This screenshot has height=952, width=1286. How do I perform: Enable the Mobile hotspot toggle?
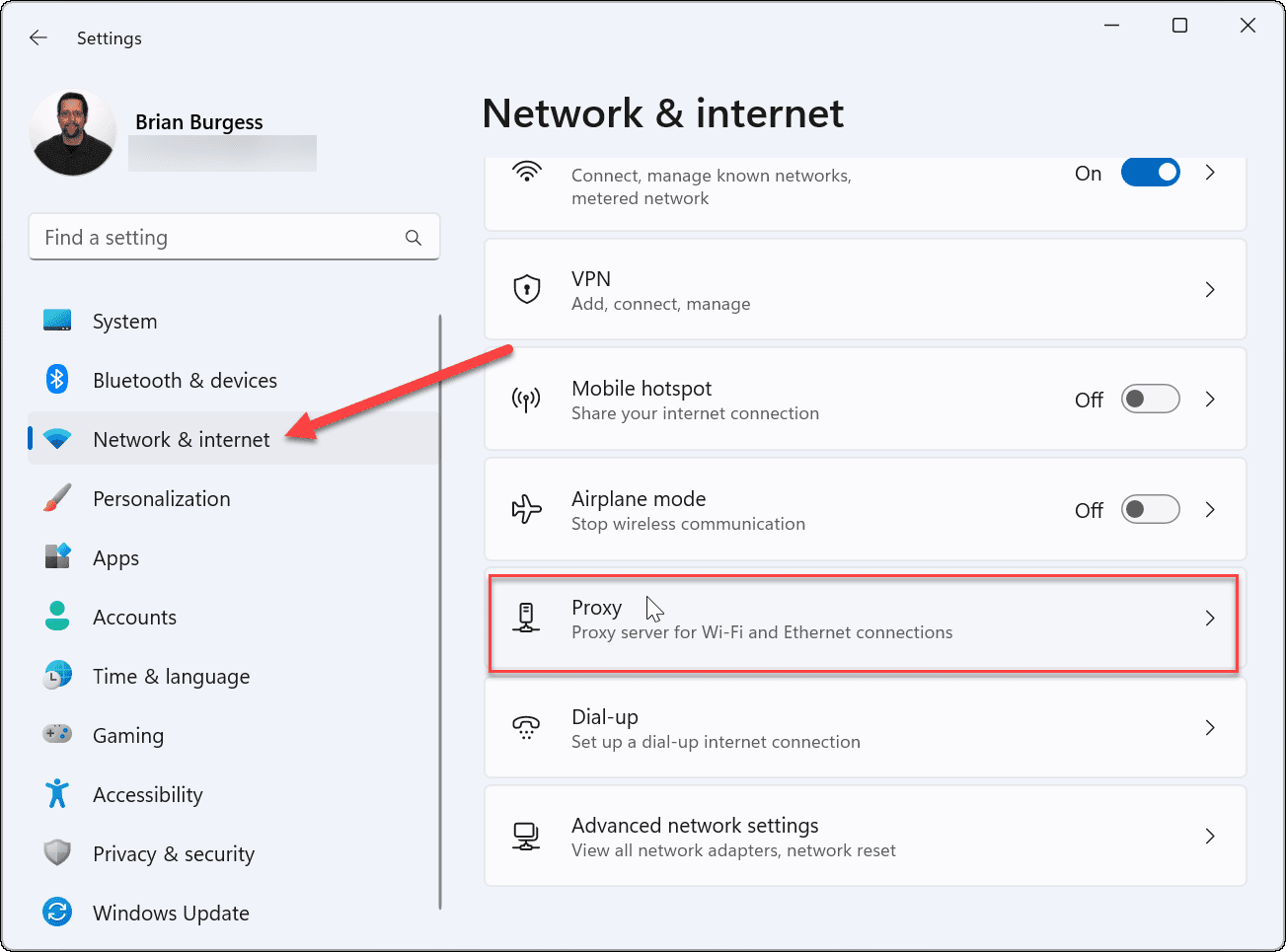[1150, 399]
